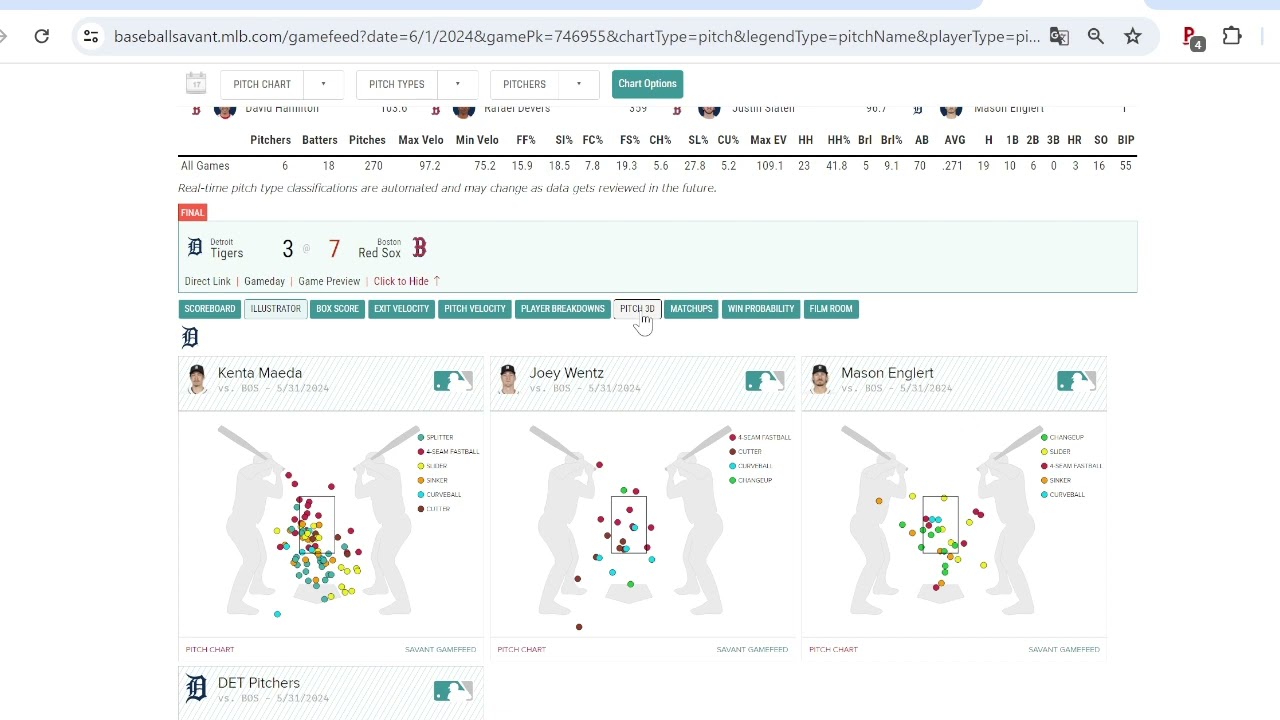
Task: Click the Tigers logo next to Mason Englert in the stats row
Action: (918, 109)
